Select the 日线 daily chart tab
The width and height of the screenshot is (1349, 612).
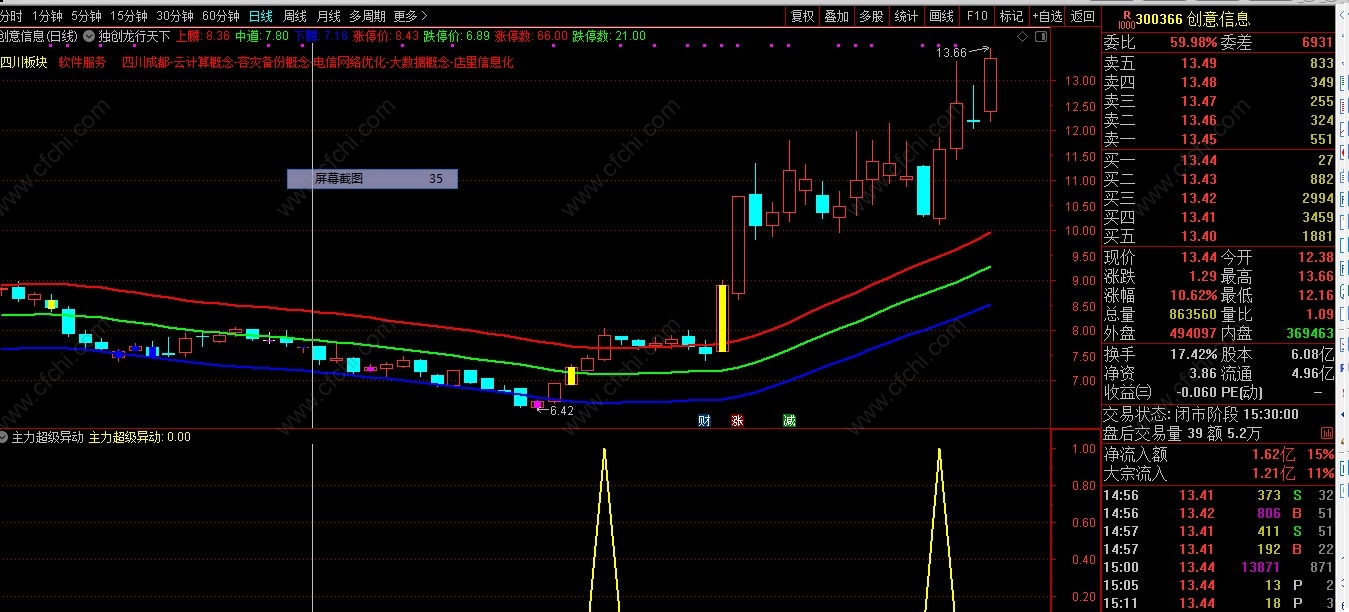pos(261,16)
